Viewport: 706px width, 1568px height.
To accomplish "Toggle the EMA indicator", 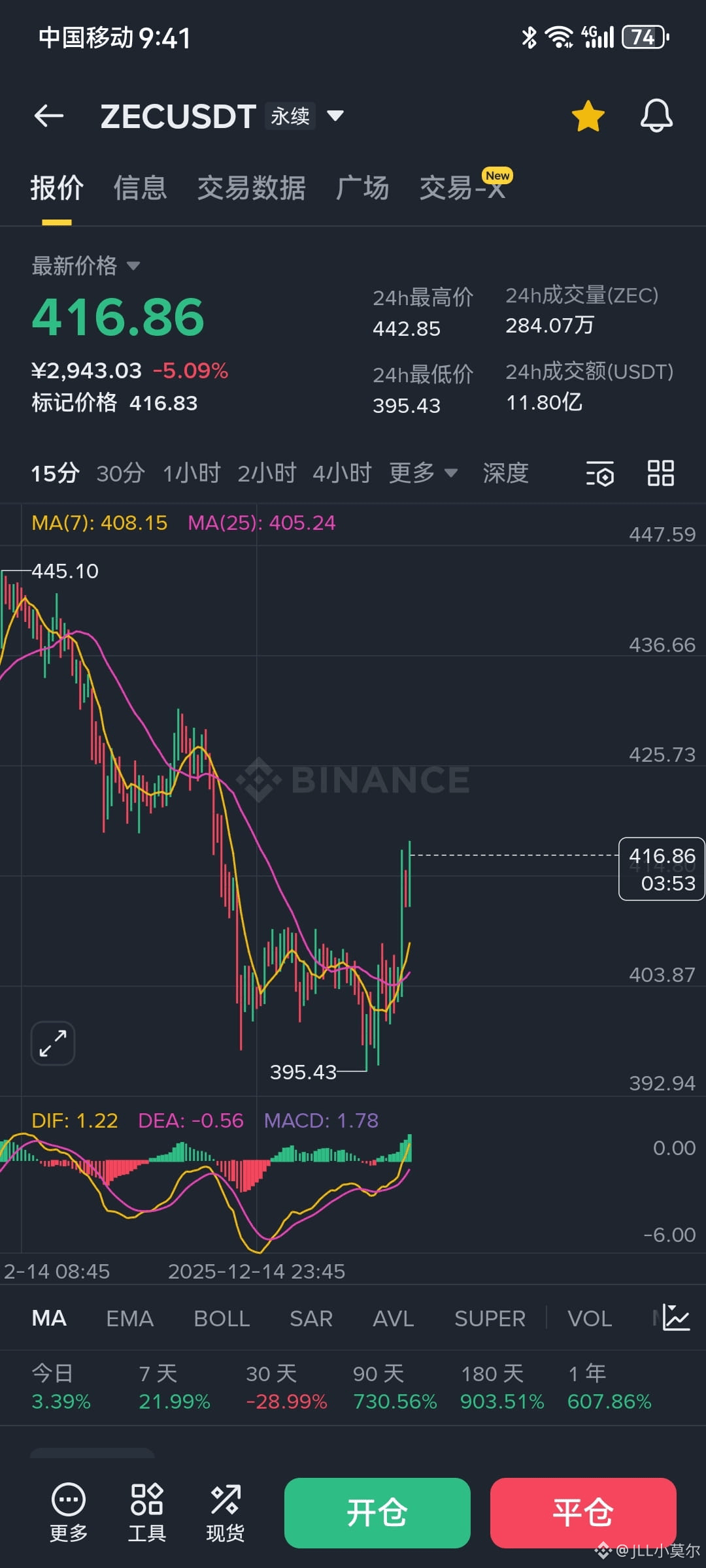I will 129,1318.
